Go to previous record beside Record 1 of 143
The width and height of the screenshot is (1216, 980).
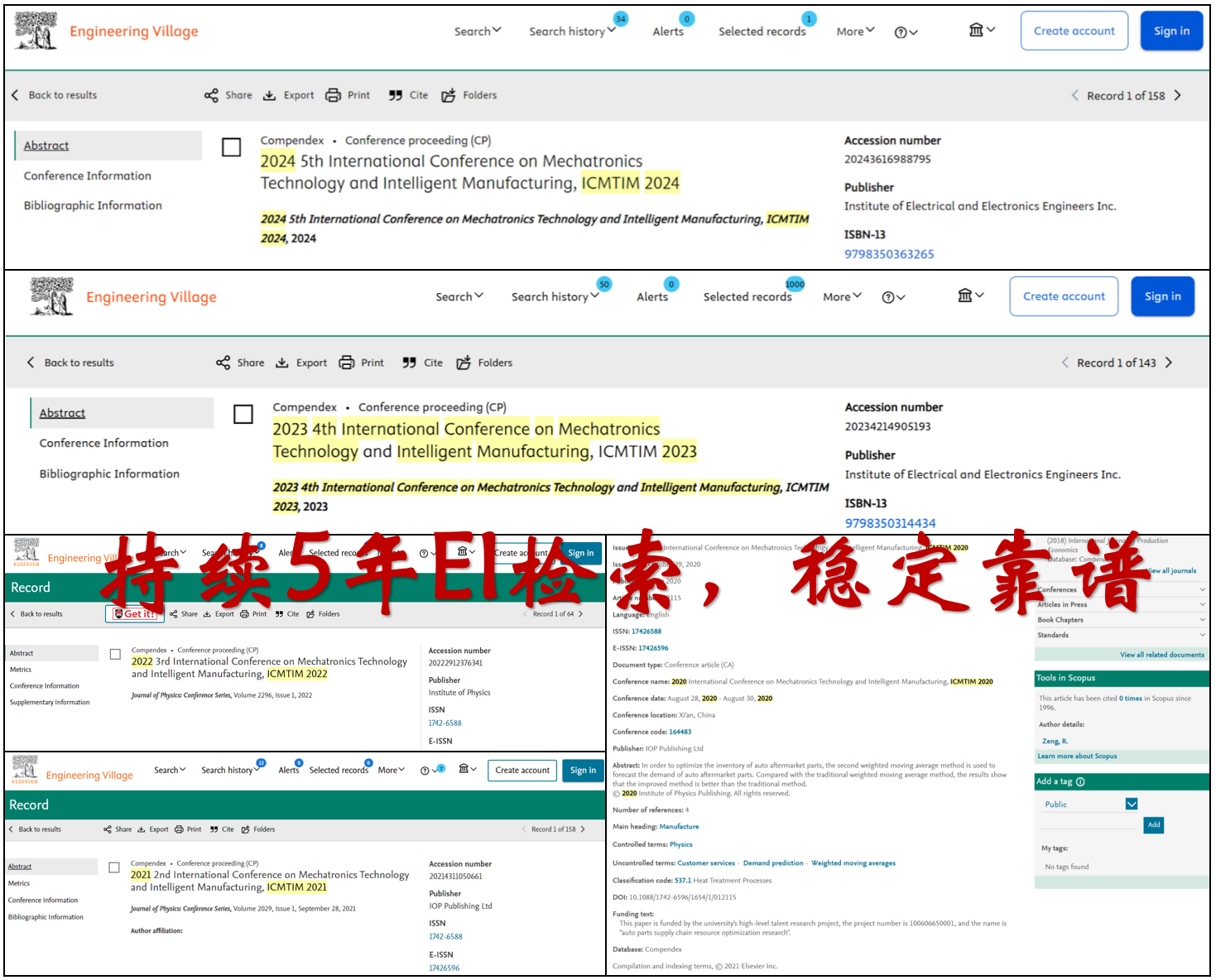[1065, 363]
